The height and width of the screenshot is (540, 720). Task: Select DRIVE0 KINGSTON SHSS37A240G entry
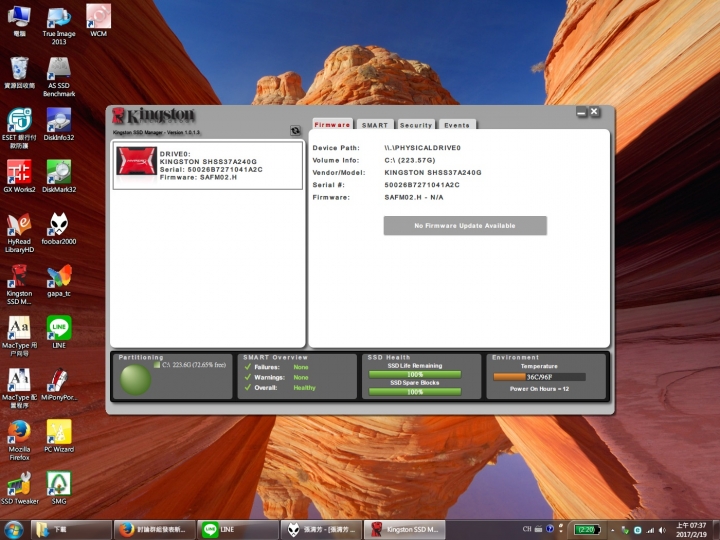point(208,165)
